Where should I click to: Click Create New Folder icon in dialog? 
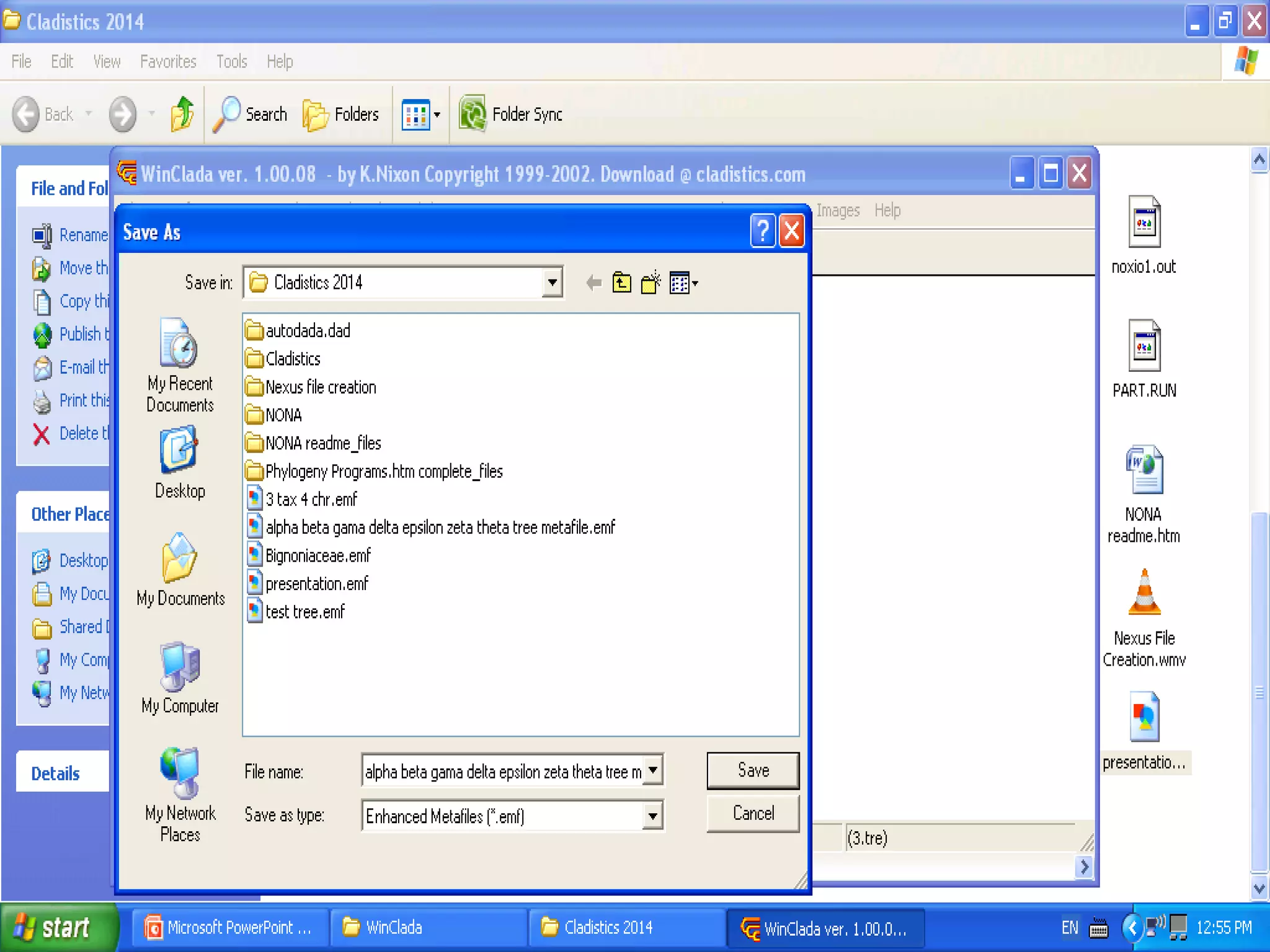[651, 283]
